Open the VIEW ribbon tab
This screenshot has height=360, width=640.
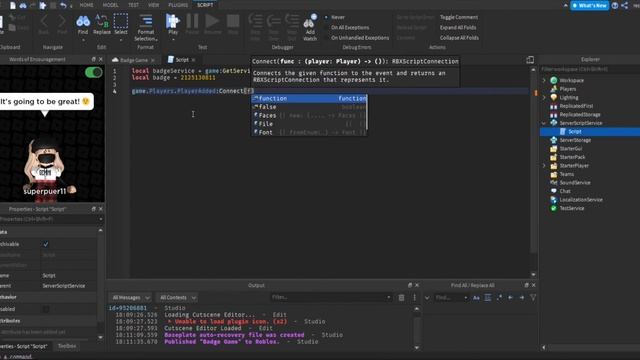[153, 5]
